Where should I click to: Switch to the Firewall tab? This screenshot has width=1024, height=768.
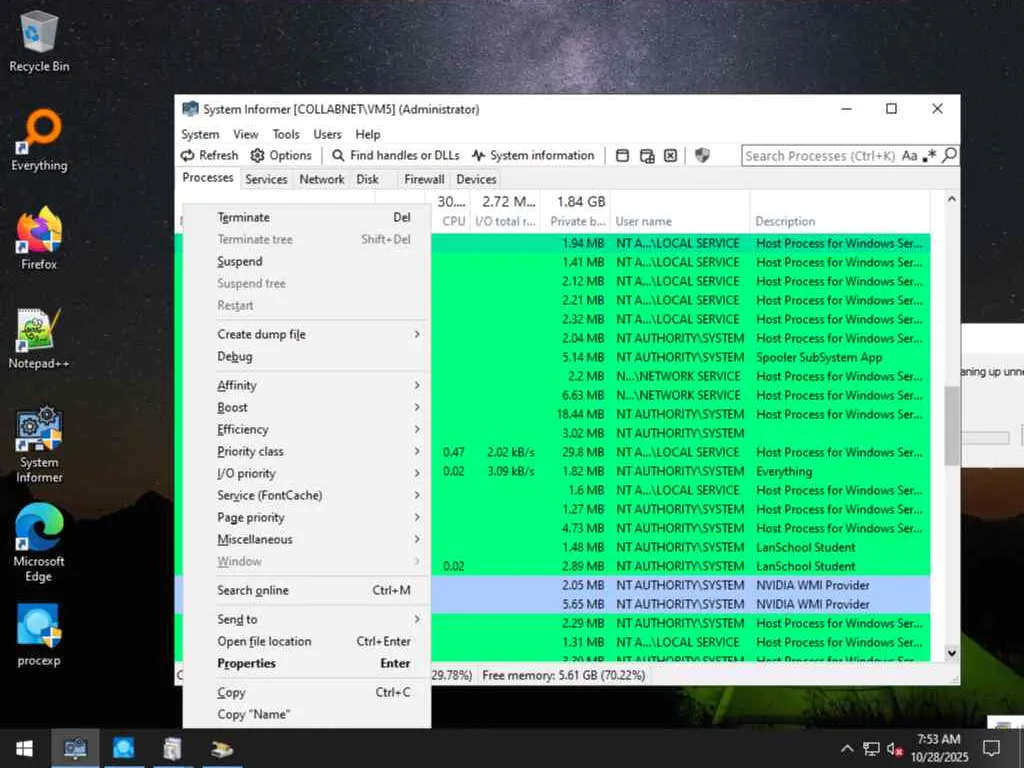[x=424, y=179]
